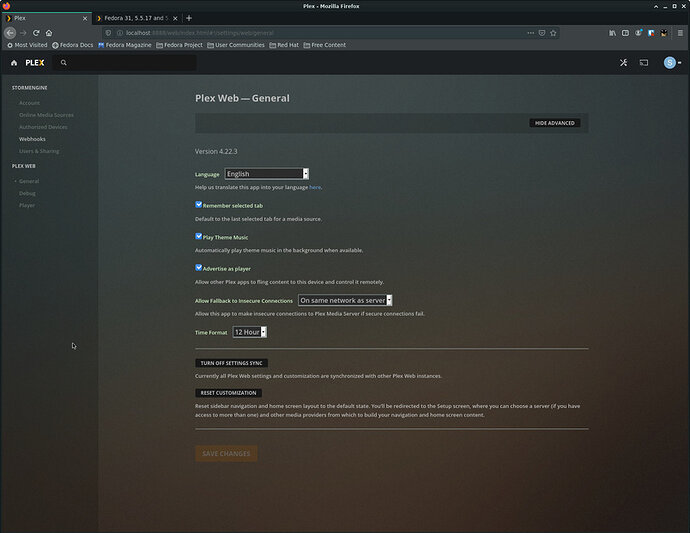
Task: Open the Time Format dropdown
Action: click(x=250, y=332)
